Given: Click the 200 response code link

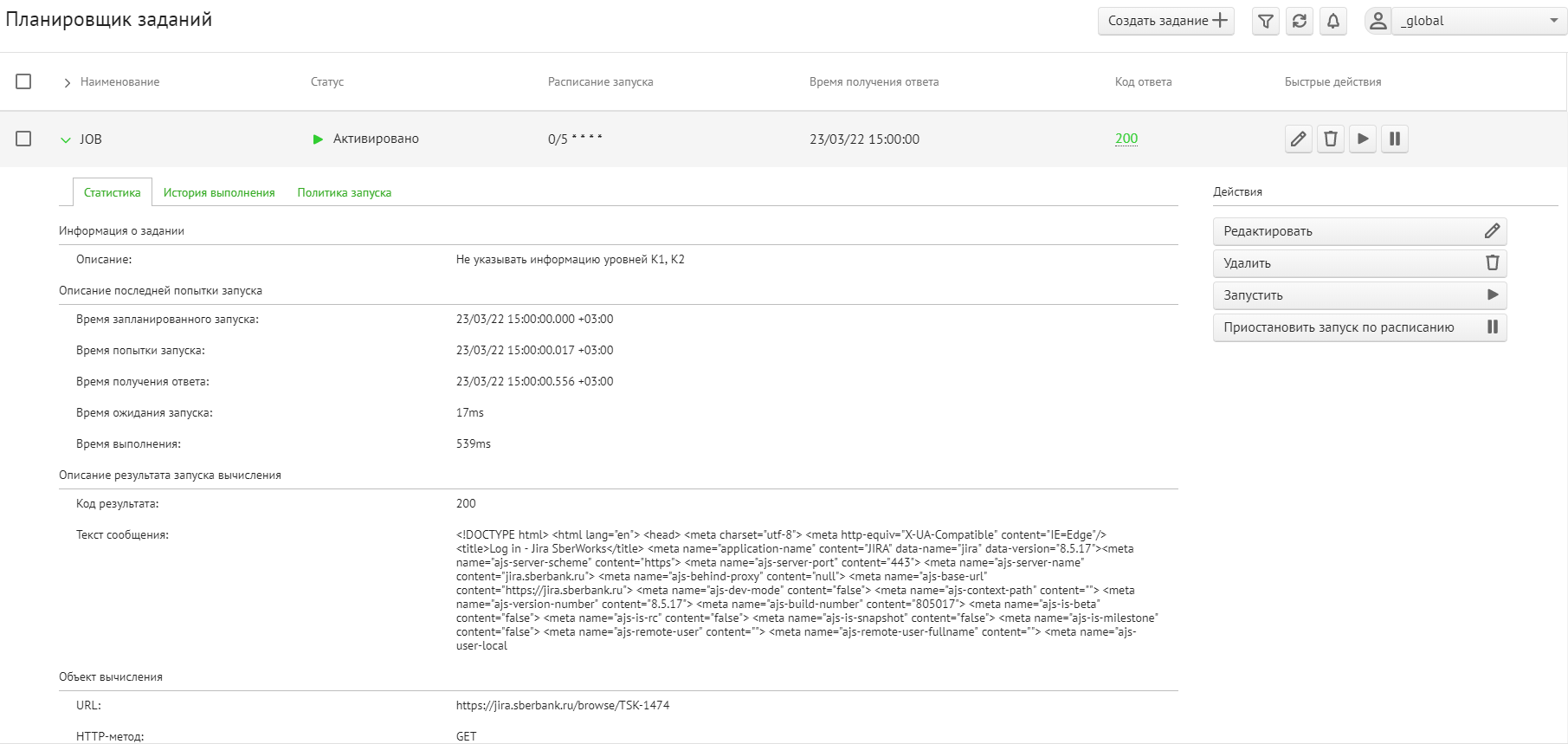Looking at the screenshot, I should (1126, 139).
